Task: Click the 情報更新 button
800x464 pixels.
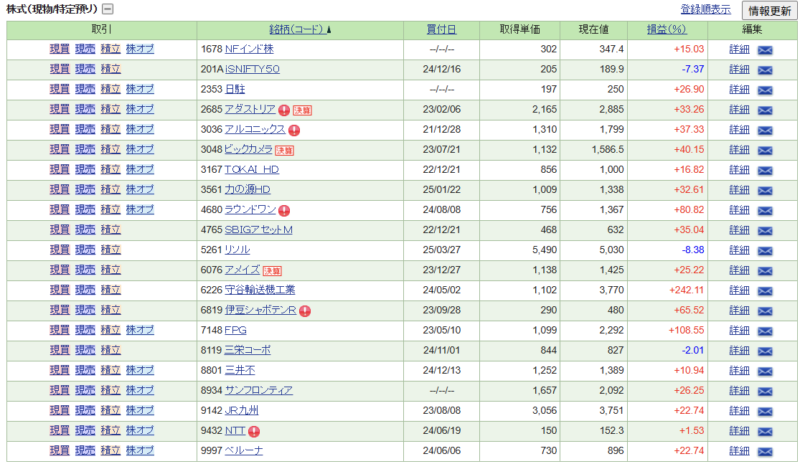Action: [x=769, y=10]
